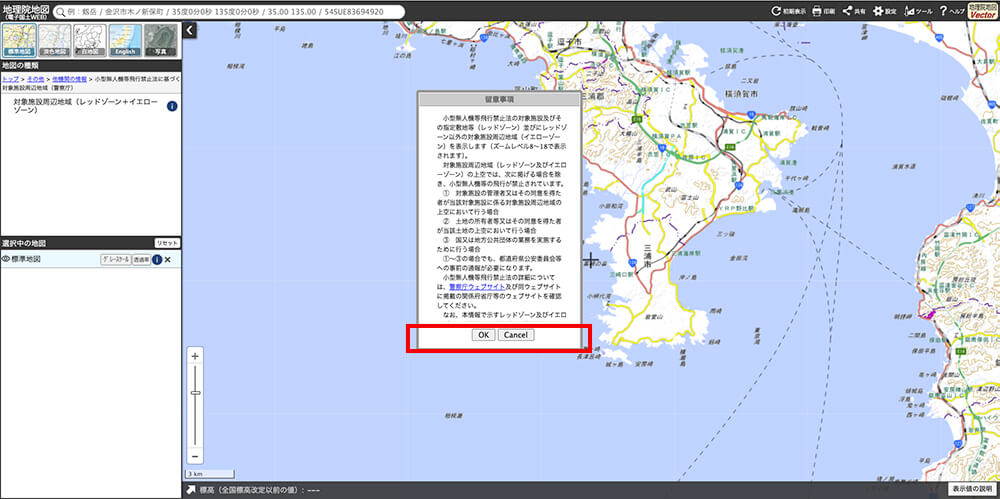1000x499 pixels.
Task: Open 表示値の説明 panel
Action: point(971,490)
